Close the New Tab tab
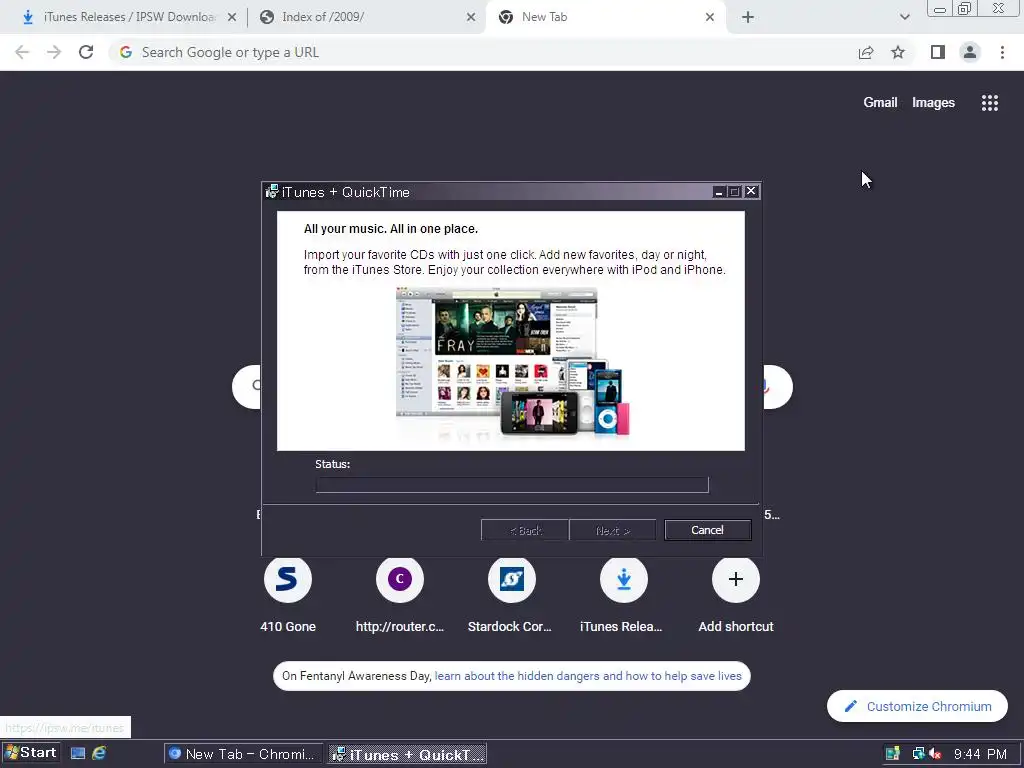Screen dimensions: 1024x768 tap(710, 17)
